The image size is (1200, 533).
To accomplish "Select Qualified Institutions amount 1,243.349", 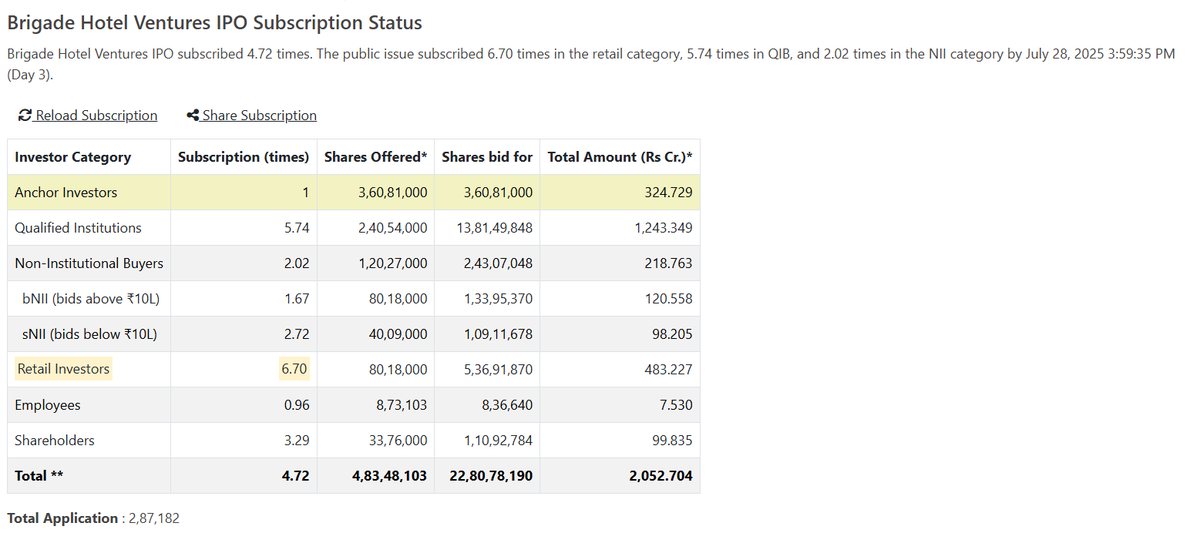I will (663, 228).
